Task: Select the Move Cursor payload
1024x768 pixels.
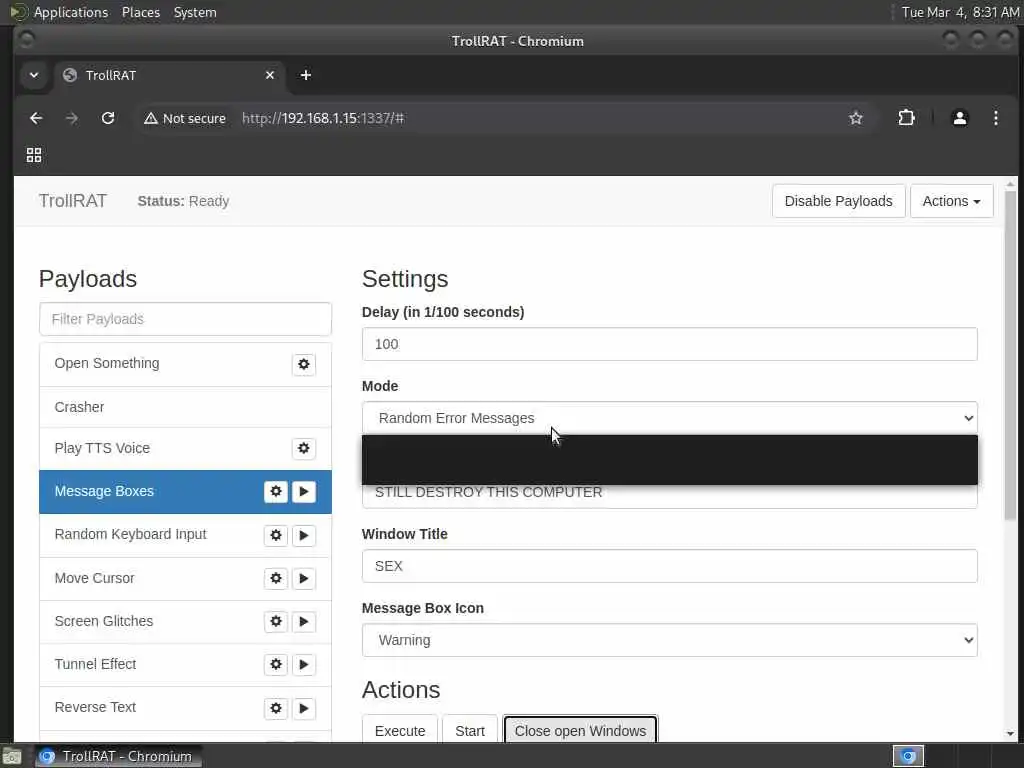Action: [185, 579]
